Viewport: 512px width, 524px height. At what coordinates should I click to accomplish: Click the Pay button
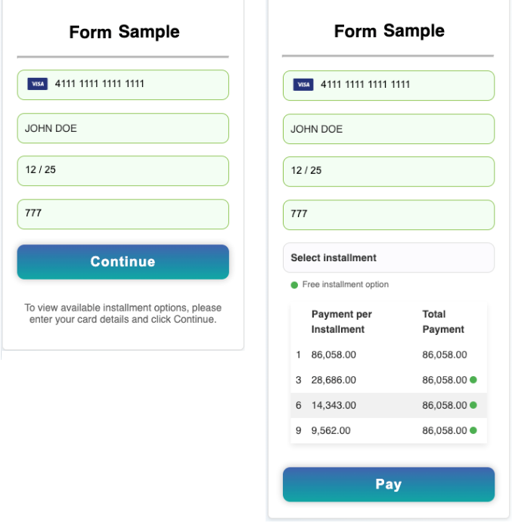[x=389, y=484]
